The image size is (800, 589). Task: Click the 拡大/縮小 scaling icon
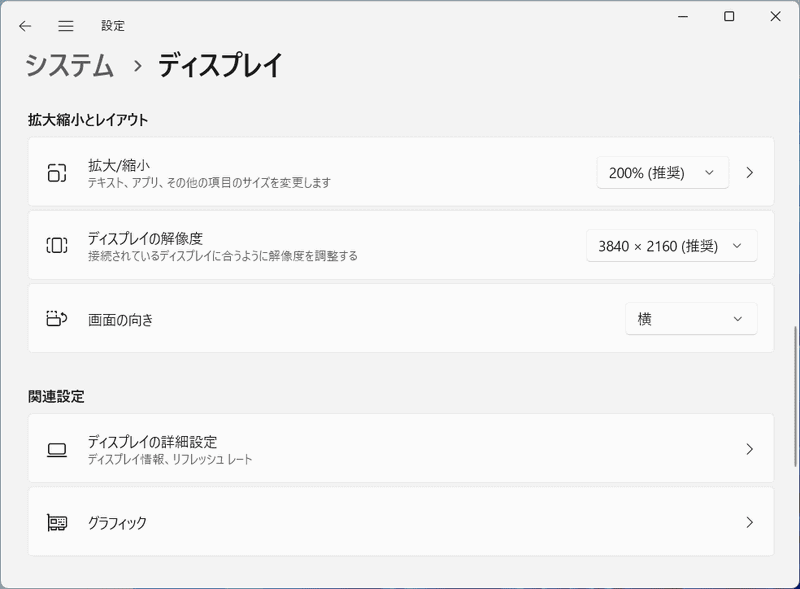tap(55, 171)
